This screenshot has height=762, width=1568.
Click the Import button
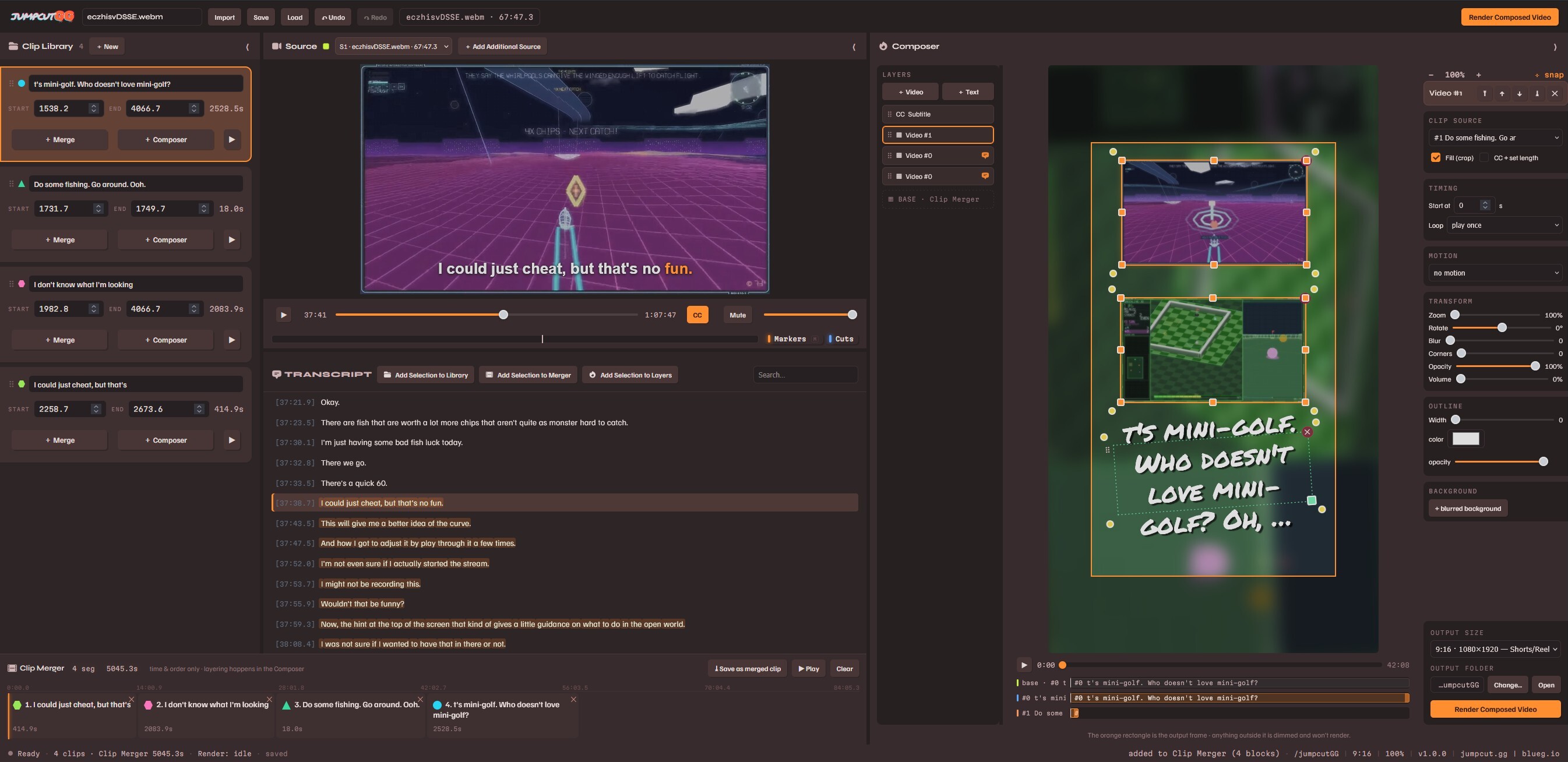click(224, 17)
